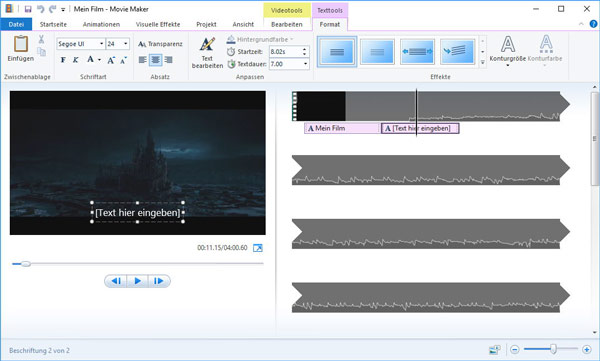This screenshot has width=600, height=361.
Task: Select the Mein Film caption on timeline
Action: point(342,128)
